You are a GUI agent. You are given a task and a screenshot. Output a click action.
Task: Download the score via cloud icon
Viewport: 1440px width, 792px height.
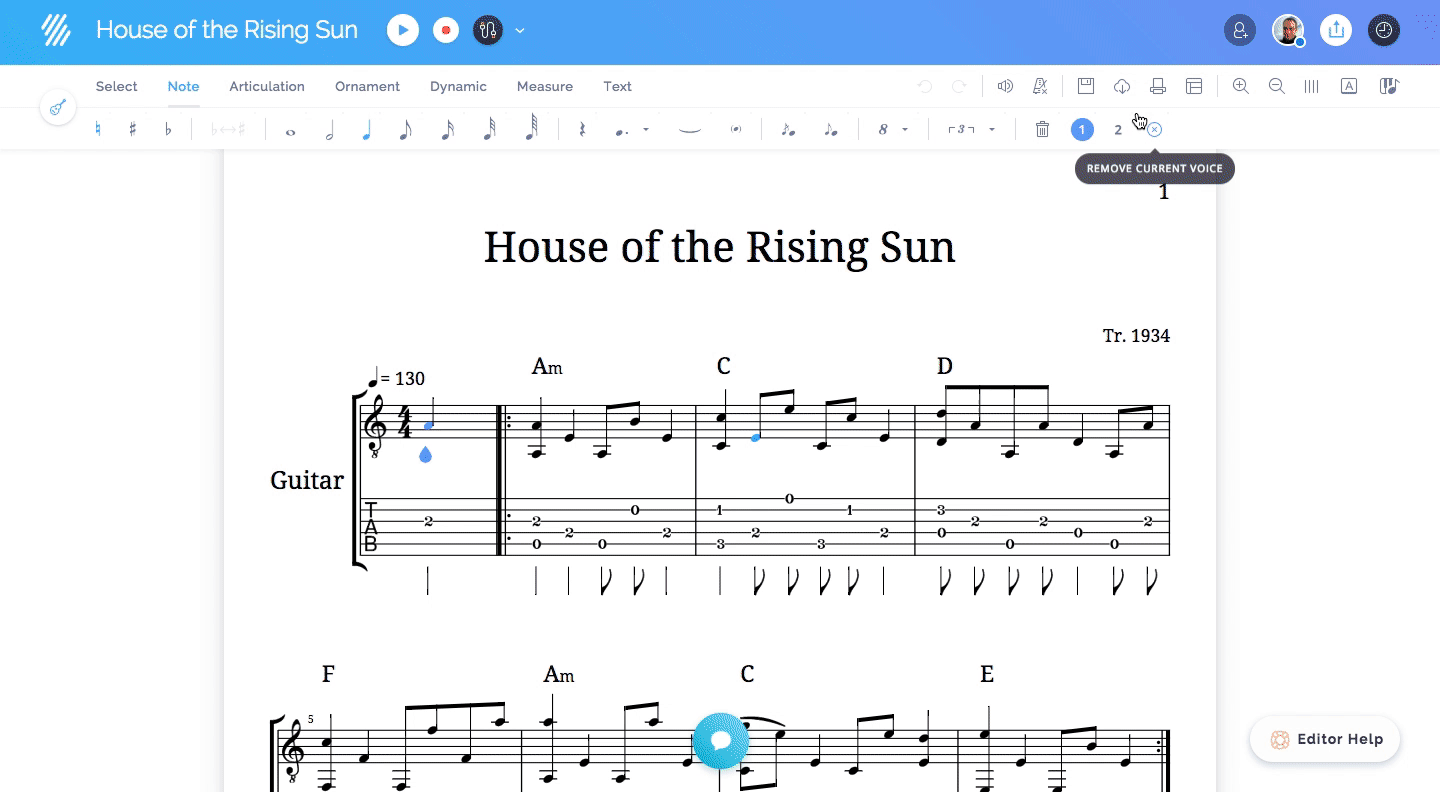(x=1122, y=86)
